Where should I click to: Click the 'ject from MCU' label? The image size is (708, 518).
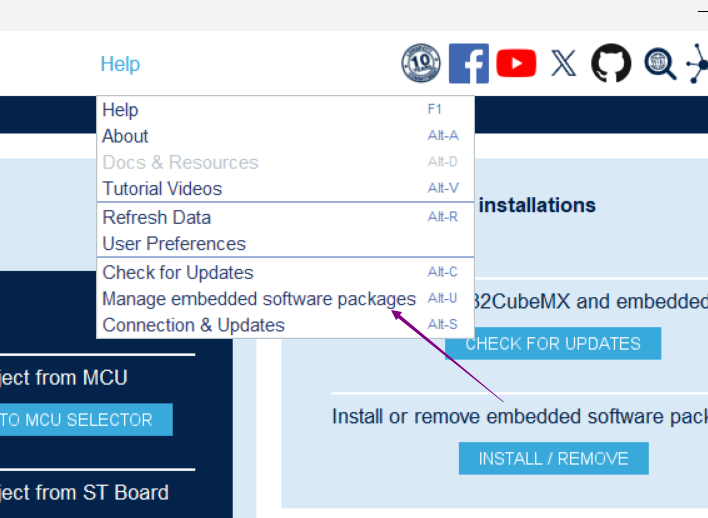click(64, 378)
